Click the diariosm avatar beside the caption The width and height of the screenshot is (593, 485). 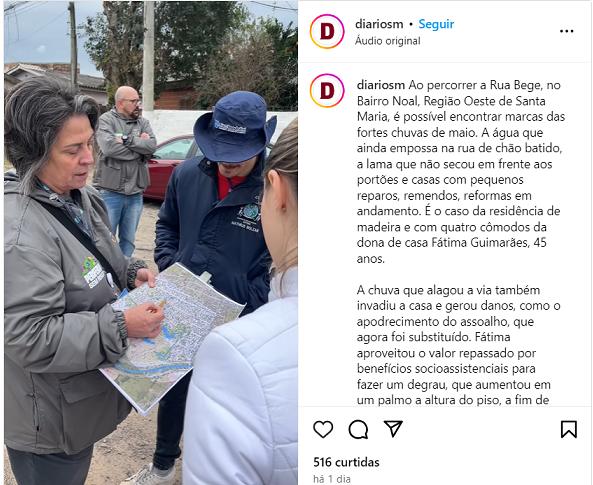pos(327,91)
